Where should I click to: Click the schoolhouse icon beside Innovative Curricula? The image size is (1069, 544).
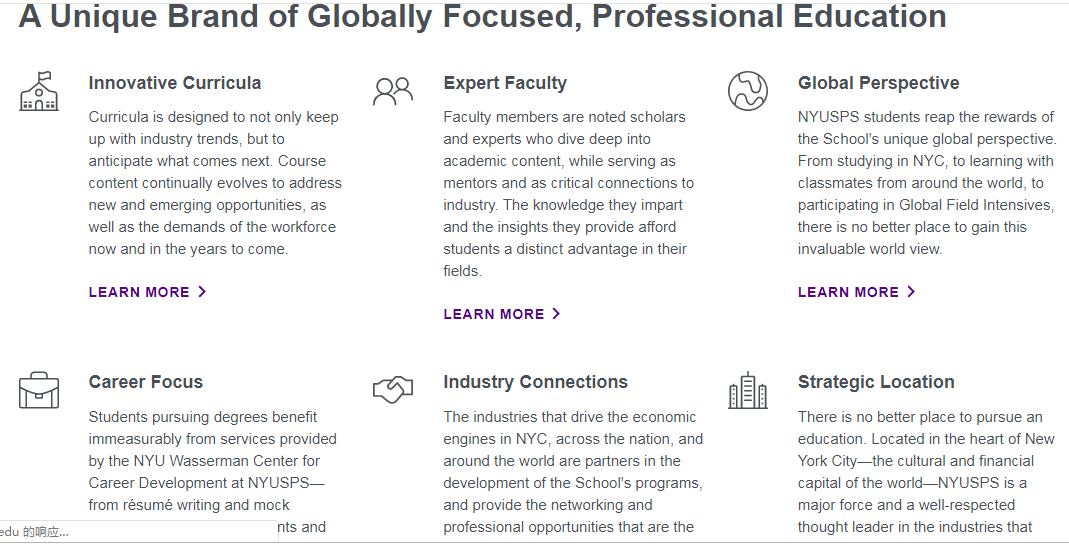tap(39, 91)
